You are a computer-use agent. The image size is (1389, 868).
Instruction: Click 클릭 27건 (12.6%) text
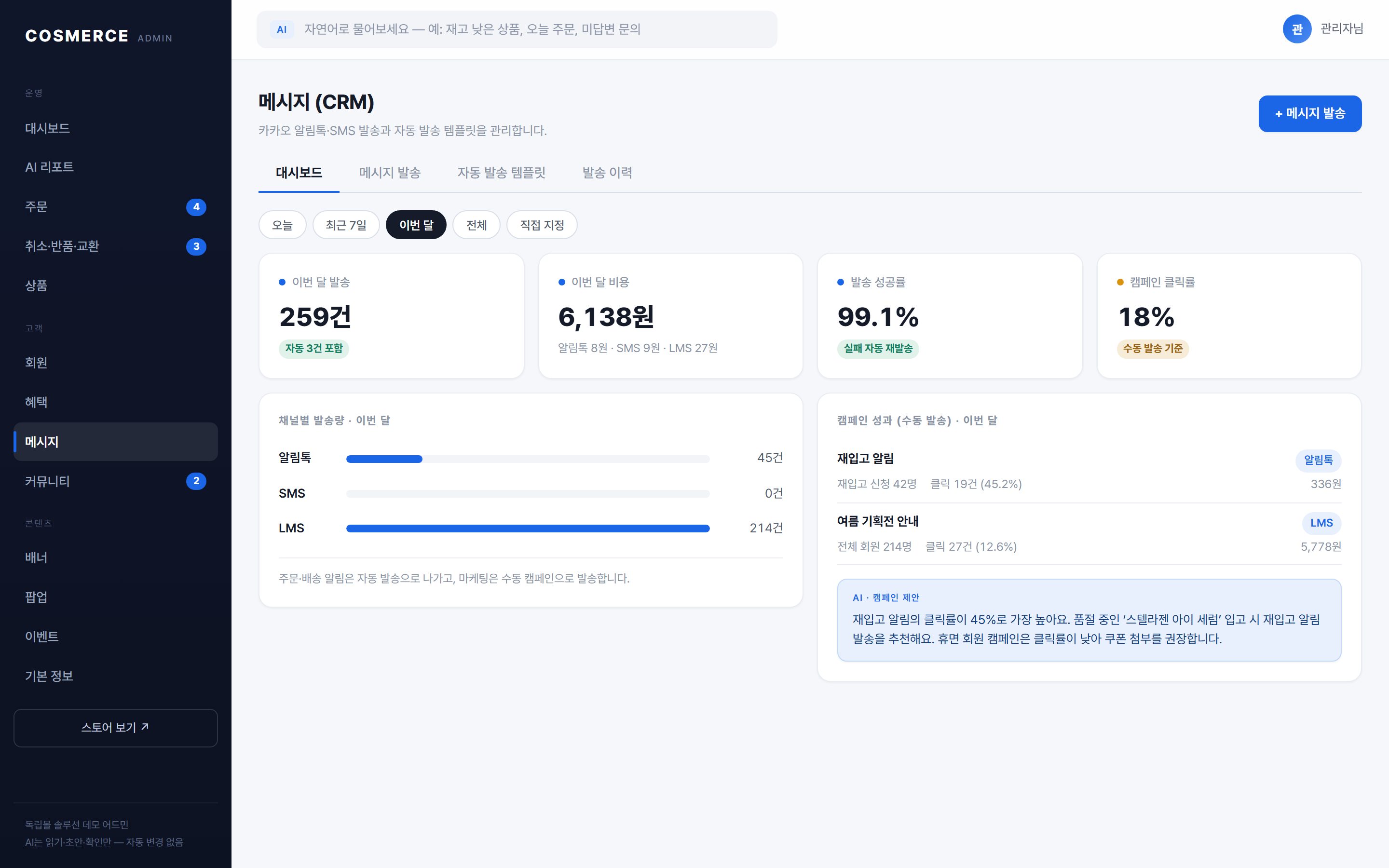(970, 547)
